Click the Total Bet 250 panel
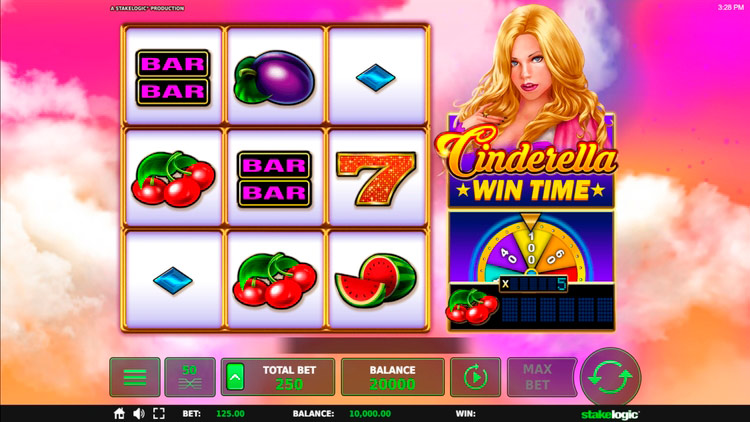 pos(278,377)
